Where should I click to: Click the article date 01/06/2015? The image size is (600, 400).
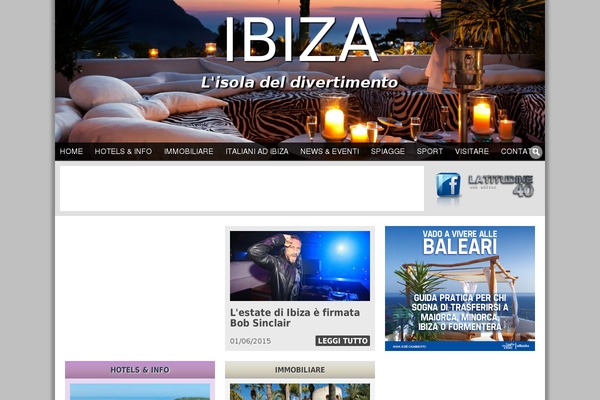point(250,341)
